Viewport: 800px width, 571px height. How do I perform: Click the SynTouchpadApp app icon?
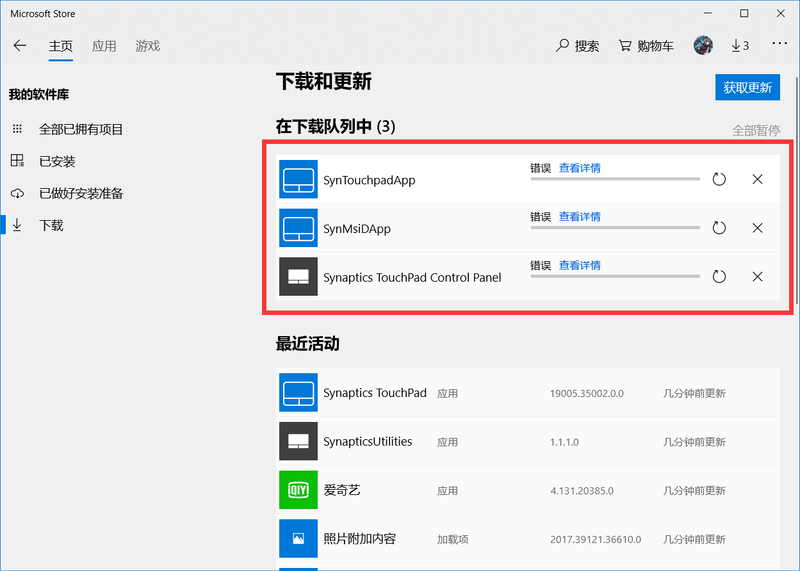tap(298, 179)
